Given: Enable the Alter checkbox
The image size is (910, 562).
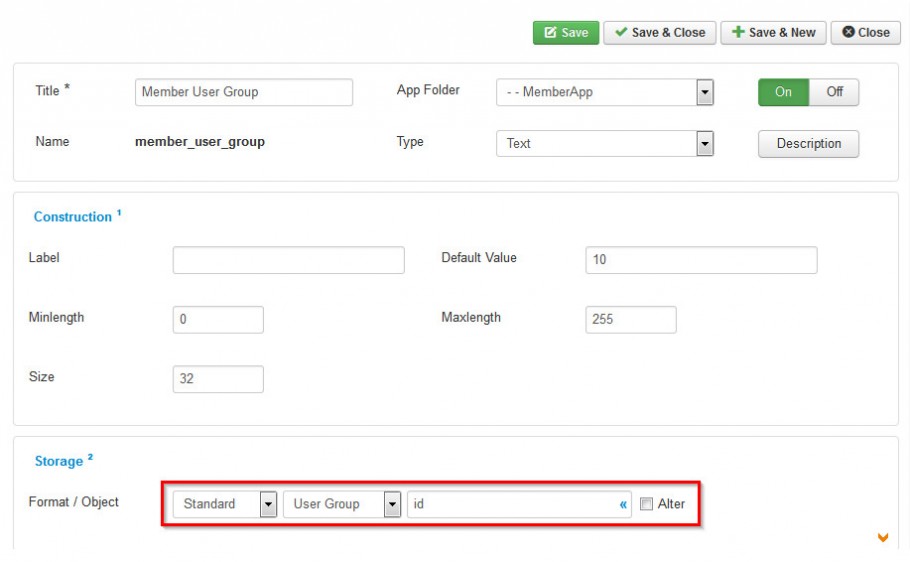Looking at the screenshot, I should coord(646,504).
